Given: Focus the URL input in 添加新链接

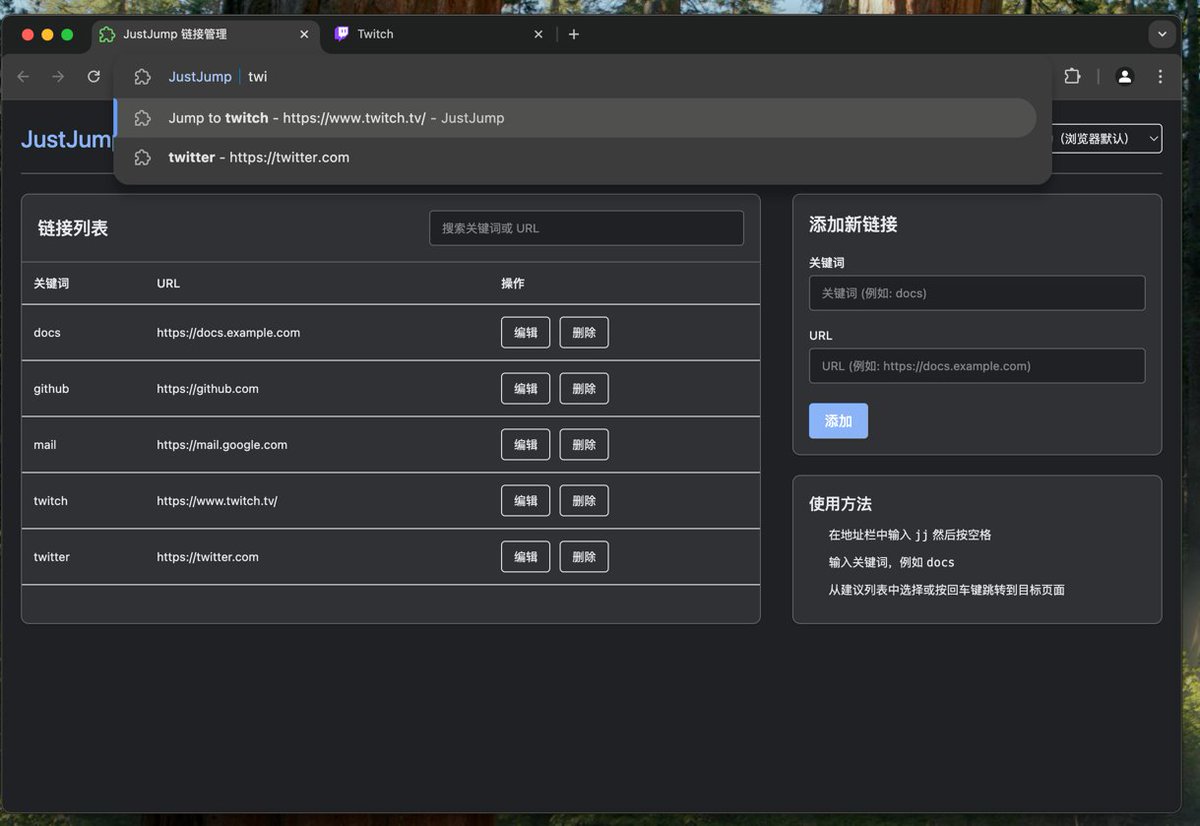Looking at the screenshot, I should click(x=977, y=366).
